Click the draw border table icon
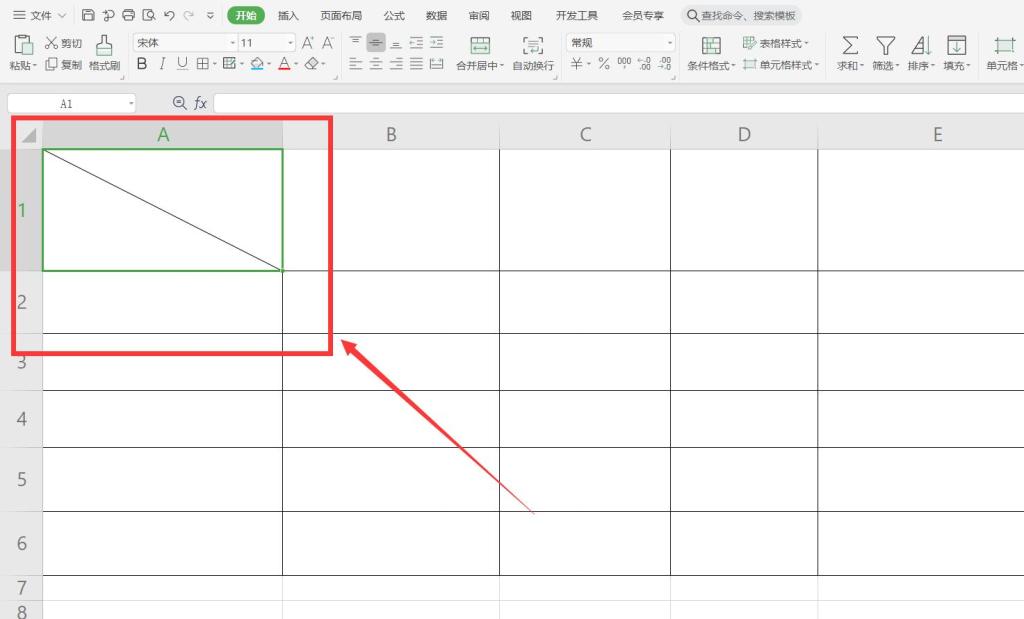Image resolution: width=1024 pixels, height=619 pixels. pos(229,63)
